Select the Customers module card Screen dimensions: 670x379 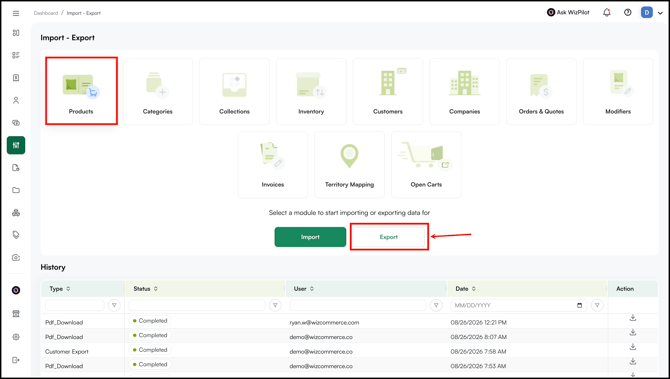pyautogui.click(x=388, y=91)
